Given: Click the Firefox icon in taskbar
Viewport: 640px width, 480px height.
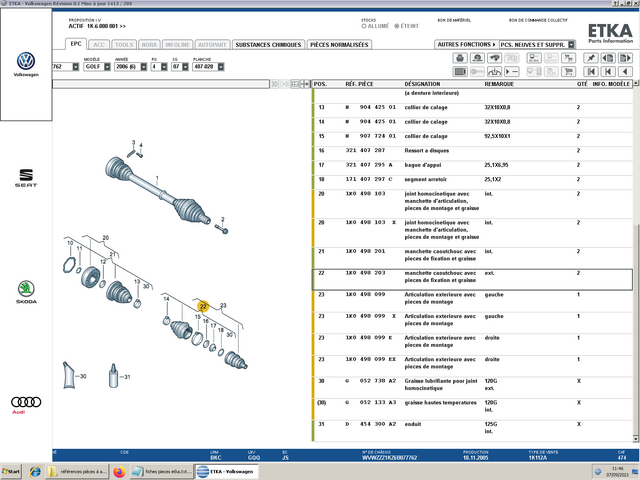Looking at the screenshot, I should 119,471.
